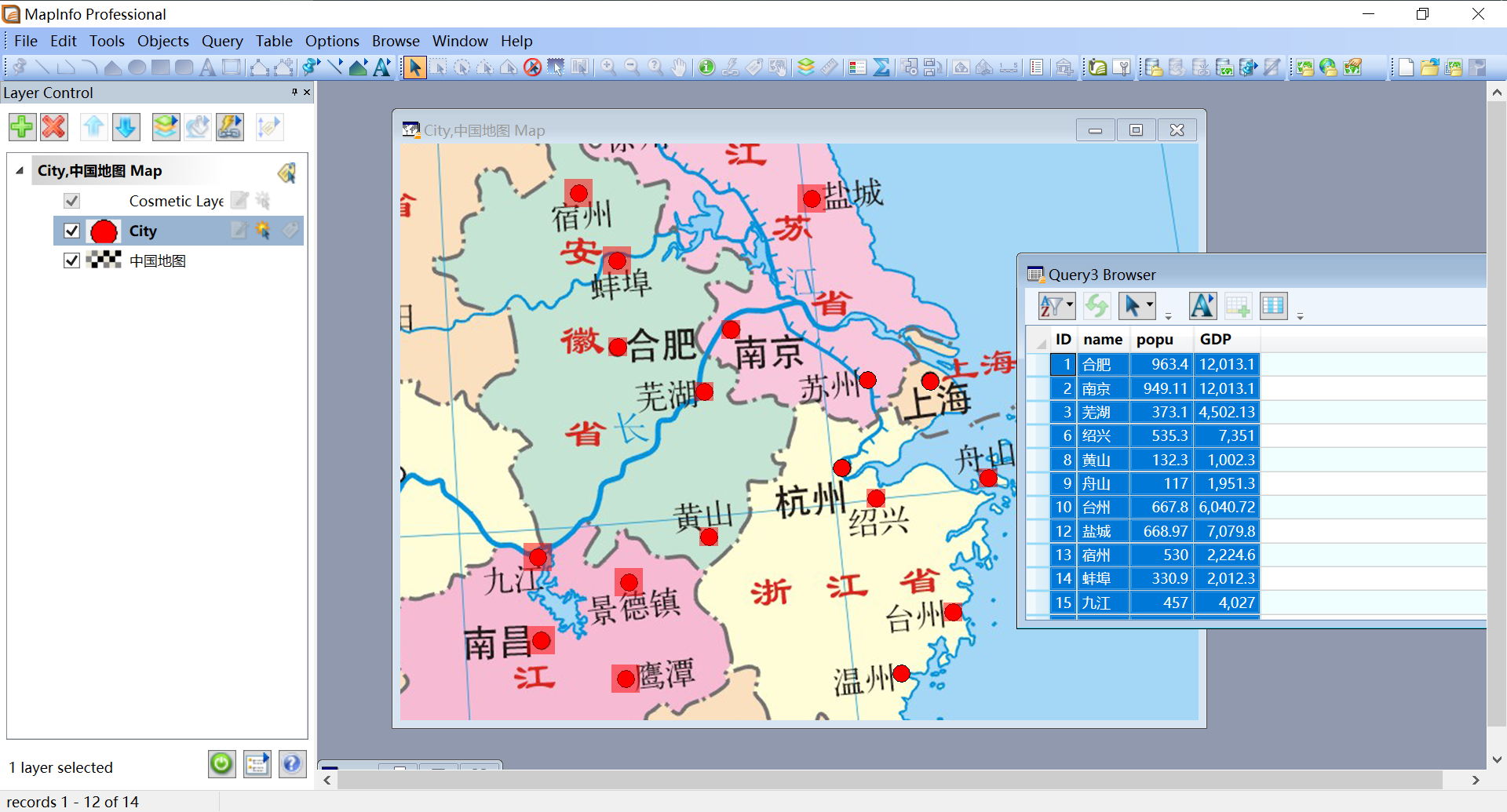Select record marker box for 合肥 row
Viewport: 1507px width, 812px height.
(1038, 365)
